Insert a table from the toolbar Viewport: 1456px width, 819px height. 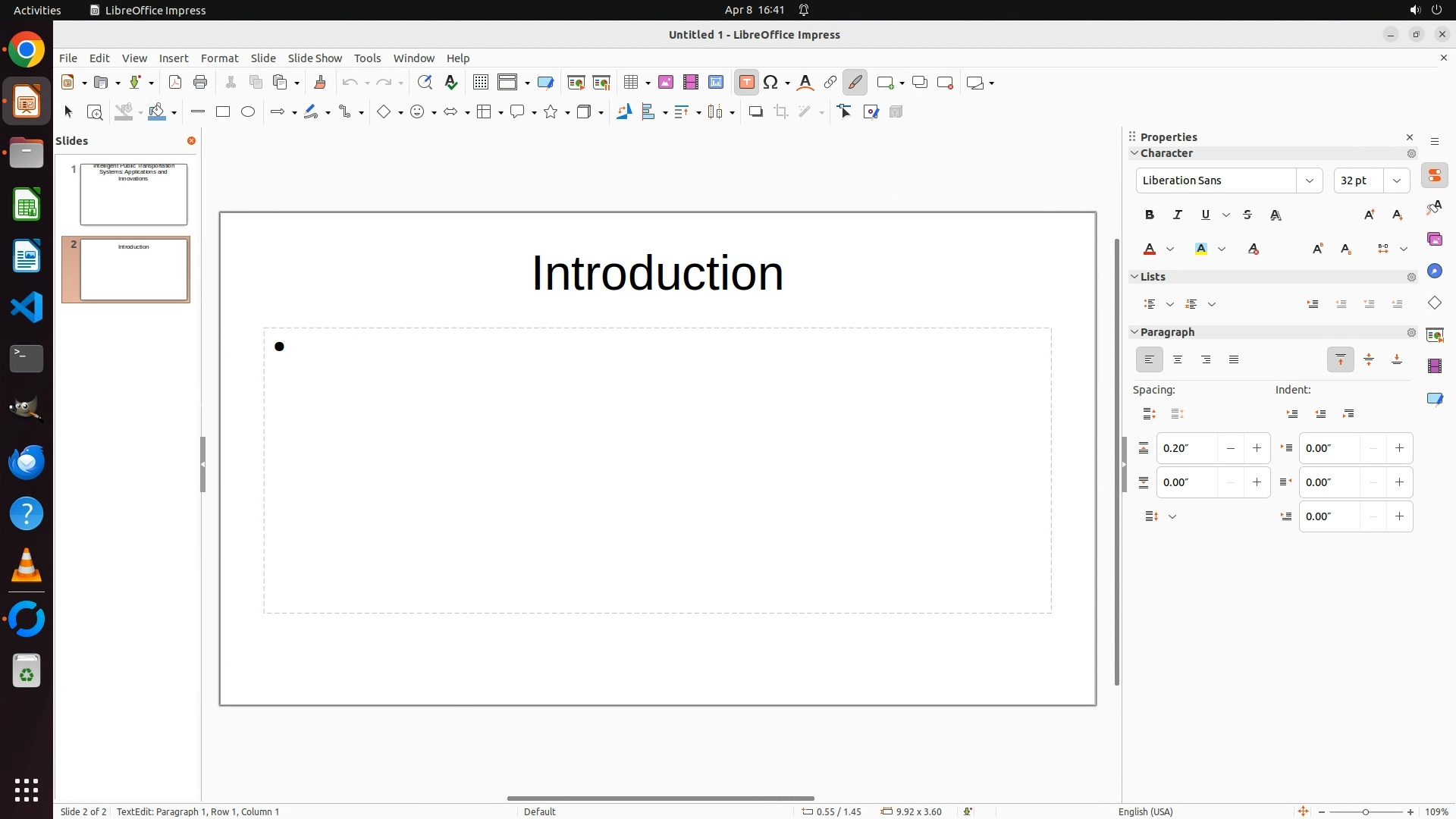pyautogui.click(x=630, y=83)
